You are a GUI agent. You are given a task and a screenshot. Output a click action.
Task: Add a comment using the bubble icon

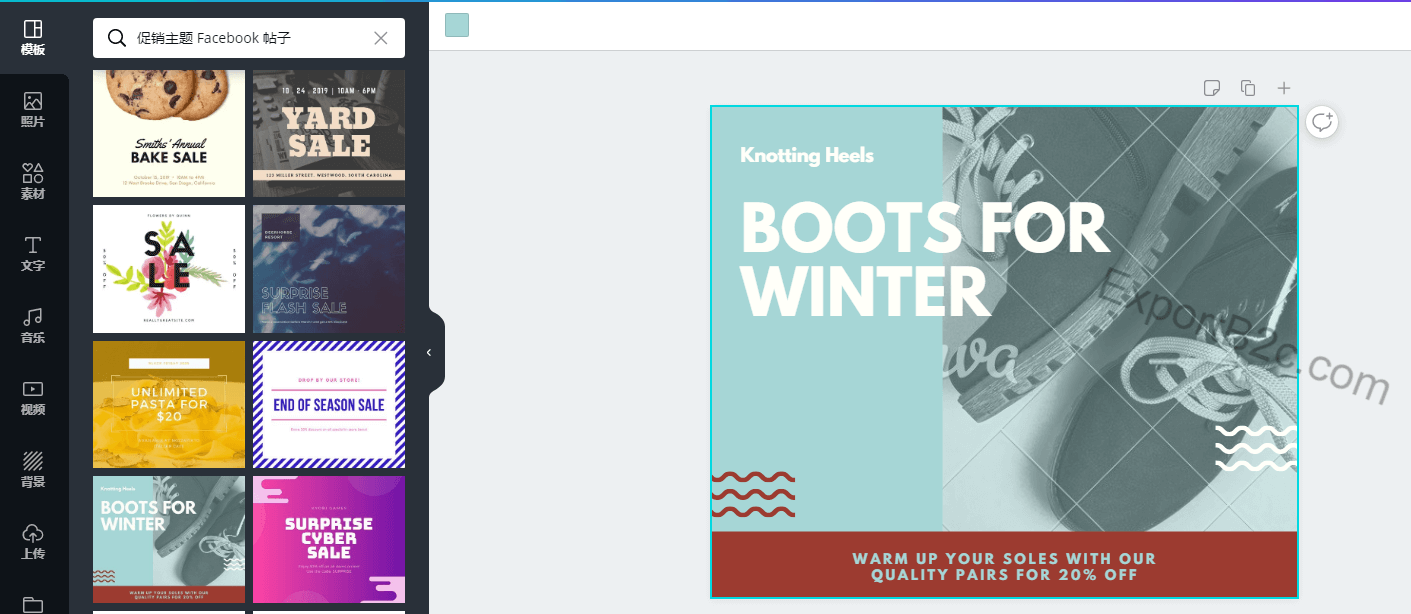1322,122
